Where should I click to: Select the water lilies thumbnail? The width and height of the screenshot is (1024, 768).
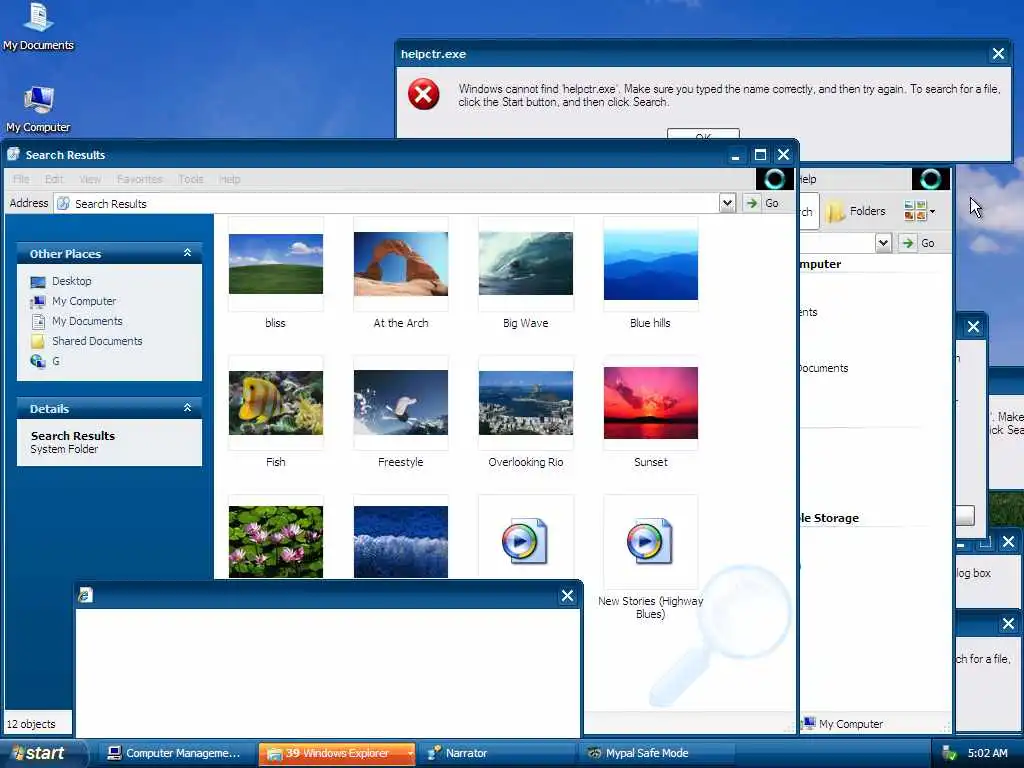276,541
